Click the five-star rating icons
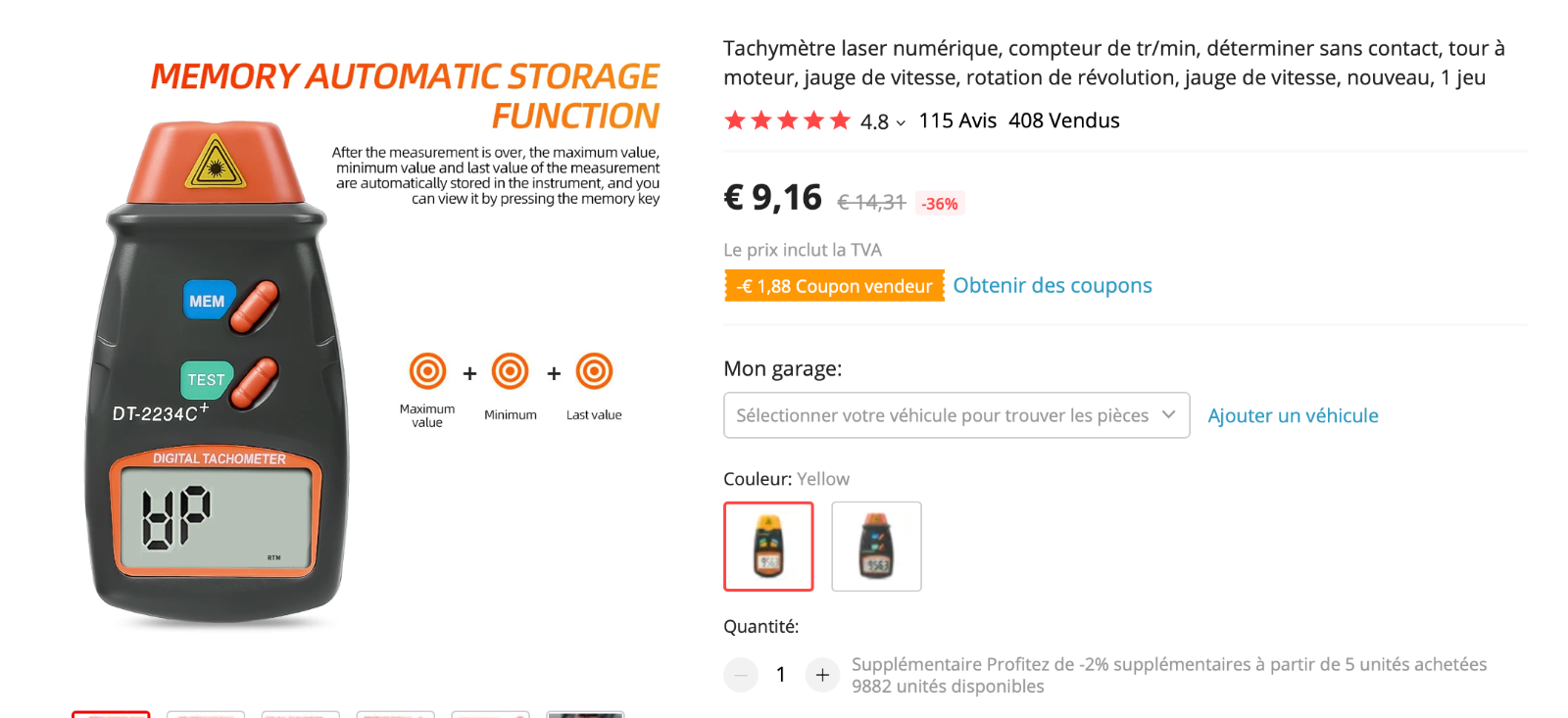The image size is (1568, 718). (787, 120)
